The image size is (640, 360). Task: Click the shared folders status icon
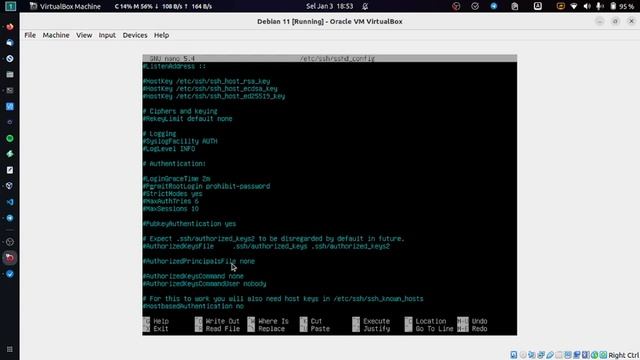559,355
